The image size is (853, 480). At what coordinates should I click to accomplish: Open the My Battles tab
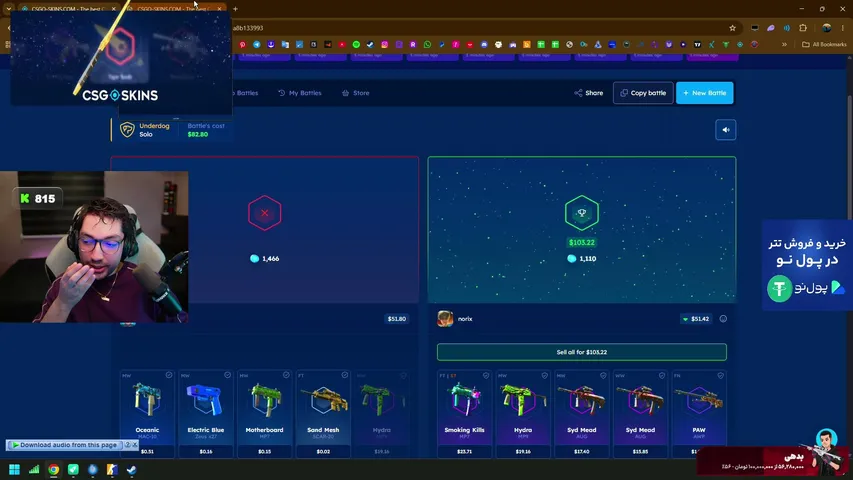300,93
